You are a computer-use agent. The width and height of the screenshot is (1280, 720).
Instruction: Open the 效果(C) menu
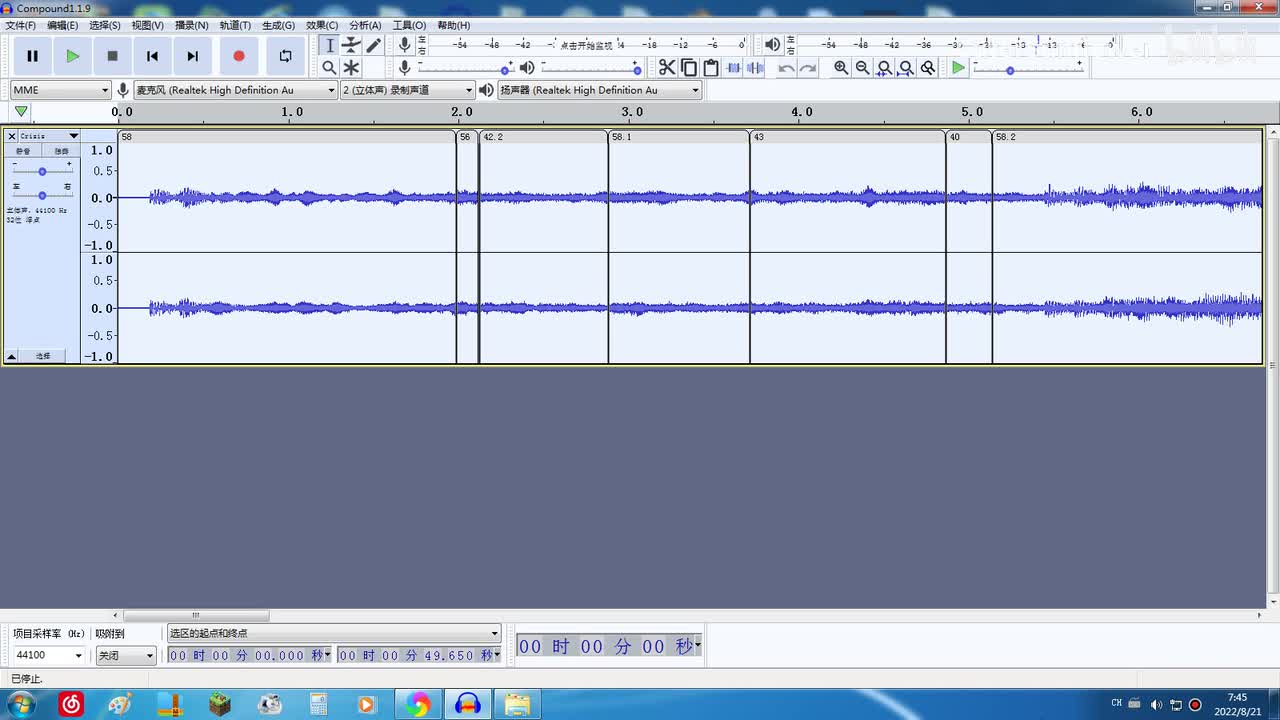click(x=322, y=25)
